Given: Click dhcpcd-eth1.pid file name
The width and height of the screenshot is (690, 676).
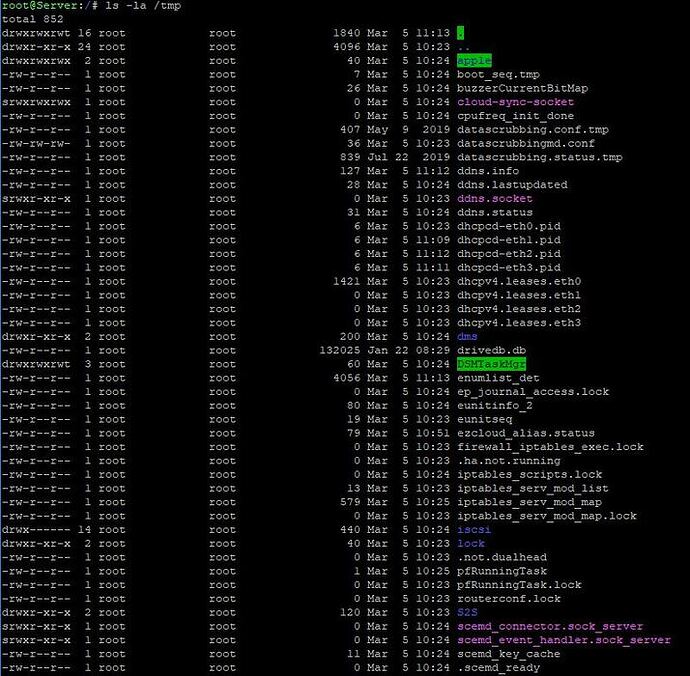Looking at the screenshot, I should pos(509,240).
